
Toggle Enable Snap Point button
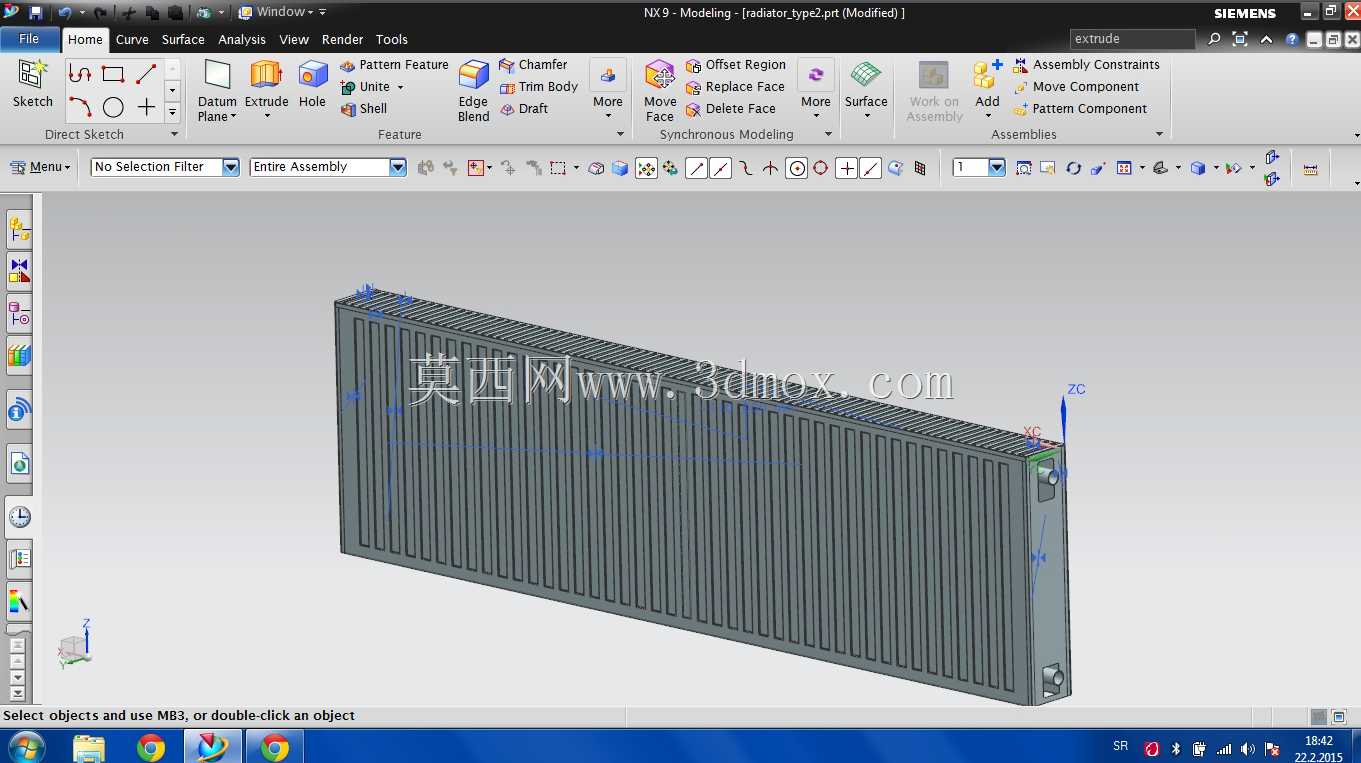(647, 168)
